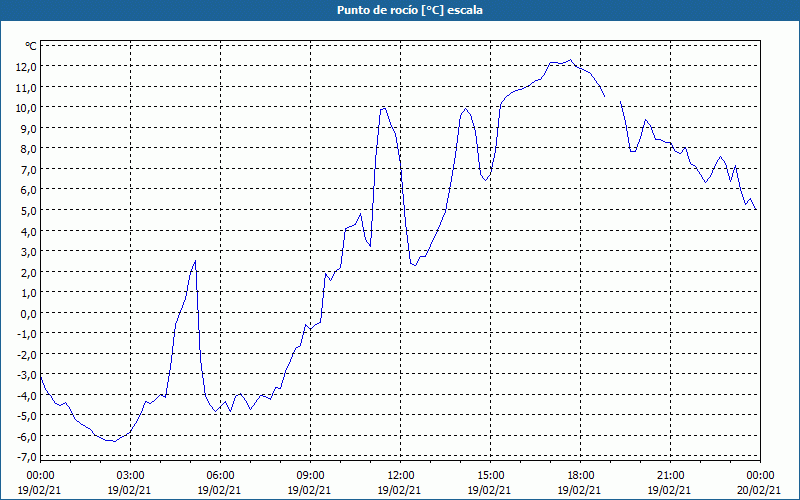This screenshot has height=500, width=800.
Task: Click the 19/02/21 date under 03:00
Action: click(x=129, y=490)
